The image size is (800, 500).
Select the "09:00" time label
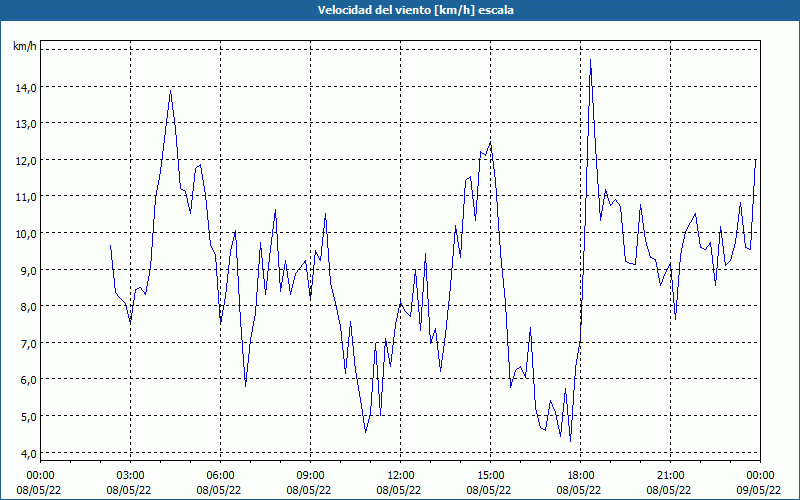(310, 476)
